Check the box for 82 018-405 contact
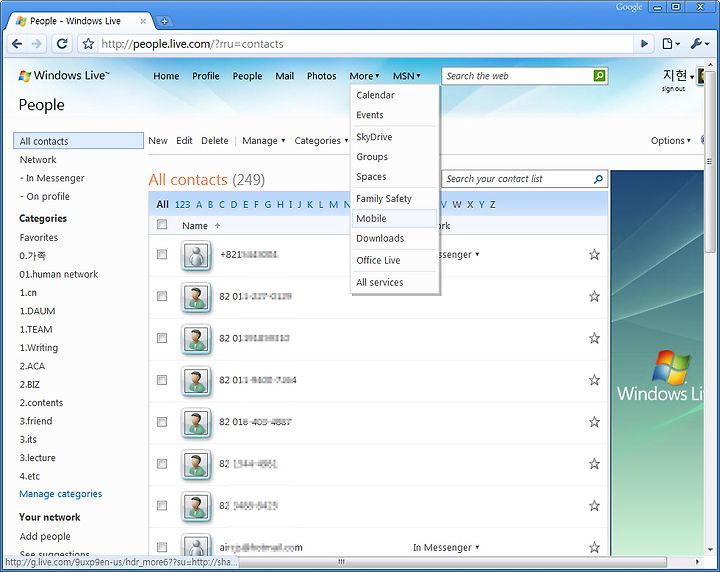The width and height of the screenshot is (720, 572). 162,422
